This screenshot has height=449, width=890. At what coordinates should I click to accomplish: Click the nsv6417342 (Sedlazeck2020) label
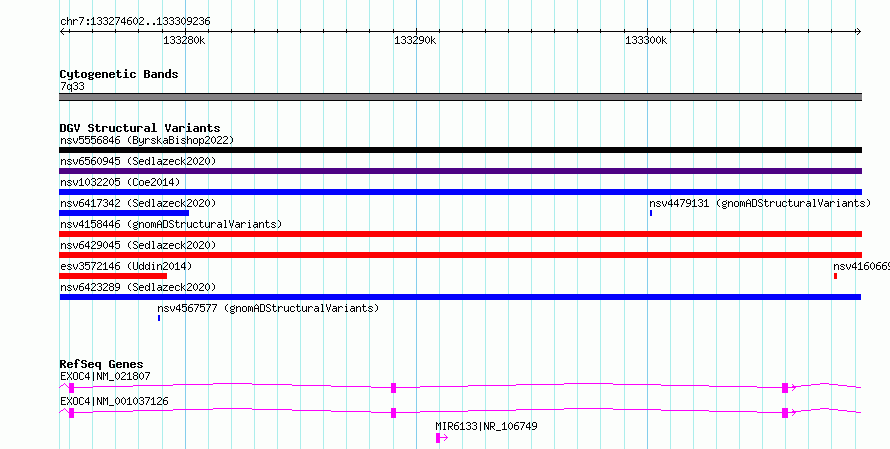pyautogui.click(x=138, y=203)
